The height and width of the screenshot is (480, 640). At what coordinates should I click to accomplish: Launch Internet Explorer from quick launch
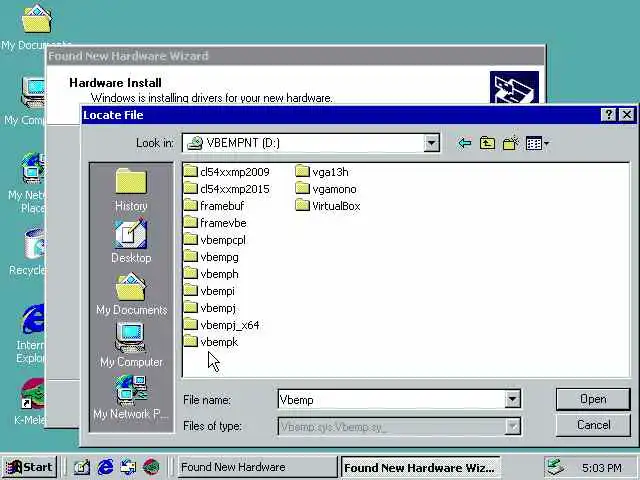pyautogui.click(x=105, y=467)
